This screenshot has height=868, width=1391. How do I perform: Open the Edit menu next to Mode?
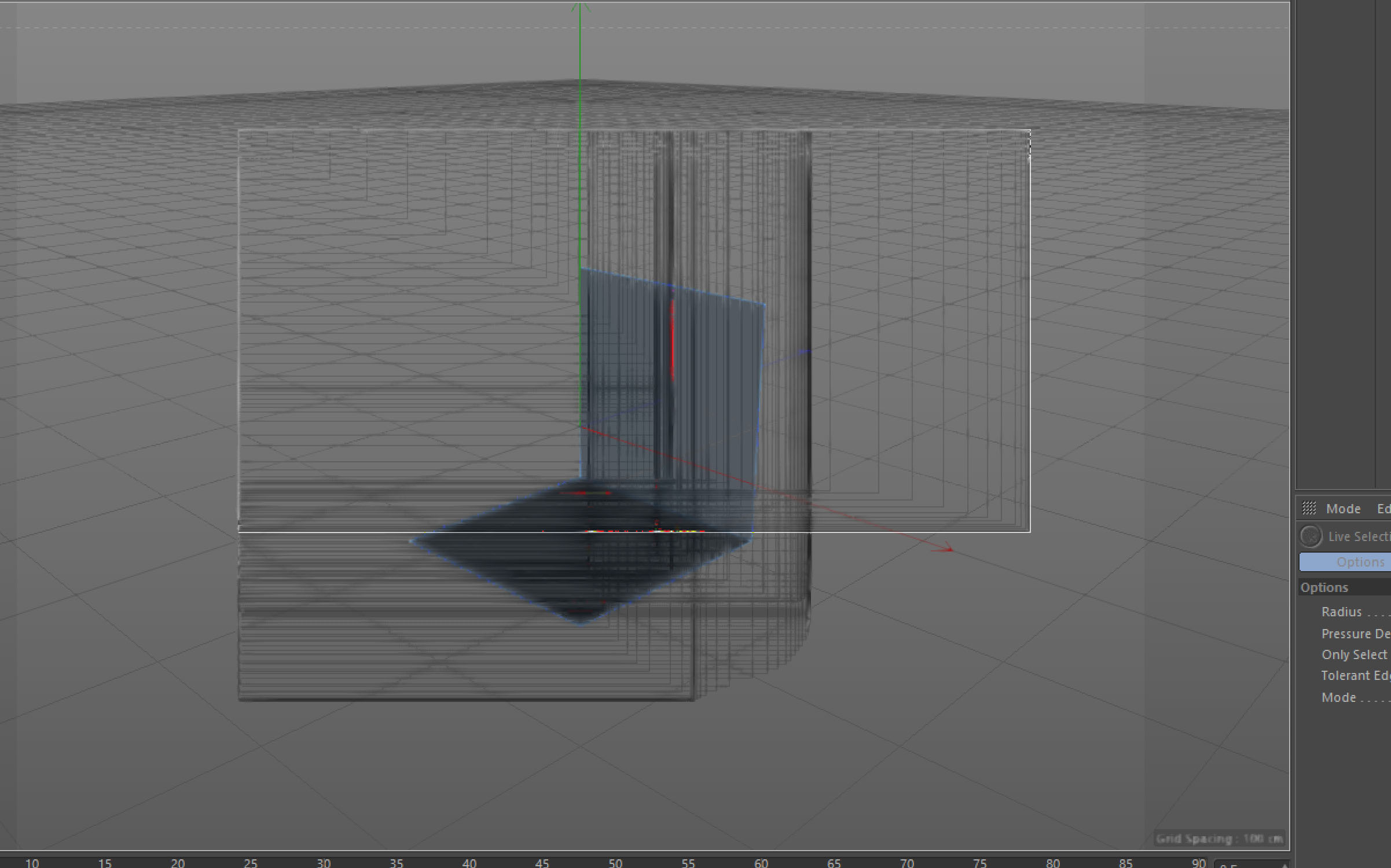coord(1383,509)
